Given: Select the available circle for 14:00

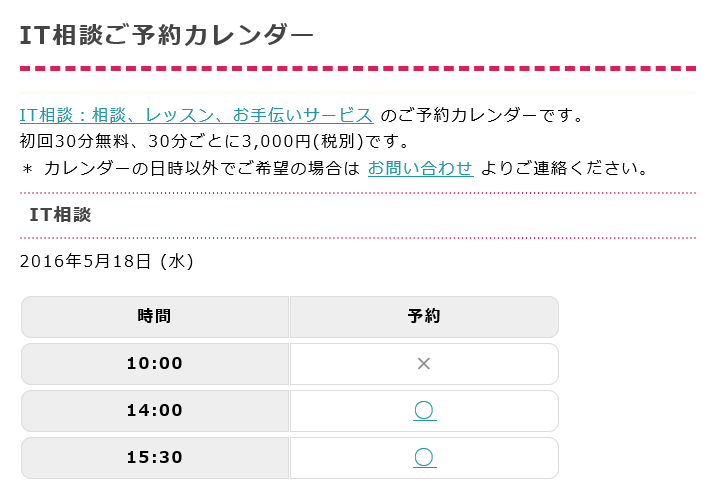Looking at the screenshot, I should [x=424, y=411].
